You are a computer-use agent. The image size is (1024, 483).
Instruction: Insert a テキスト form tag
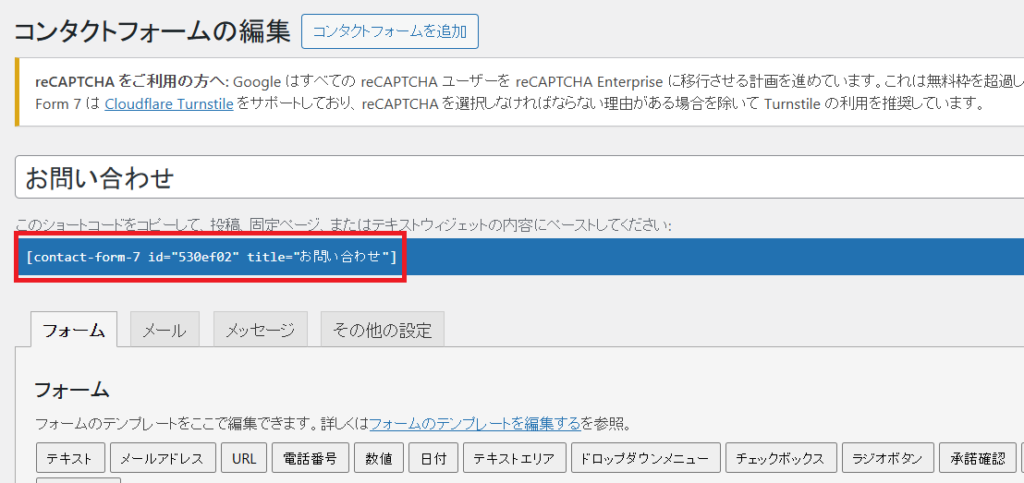[x=69, y=459]
